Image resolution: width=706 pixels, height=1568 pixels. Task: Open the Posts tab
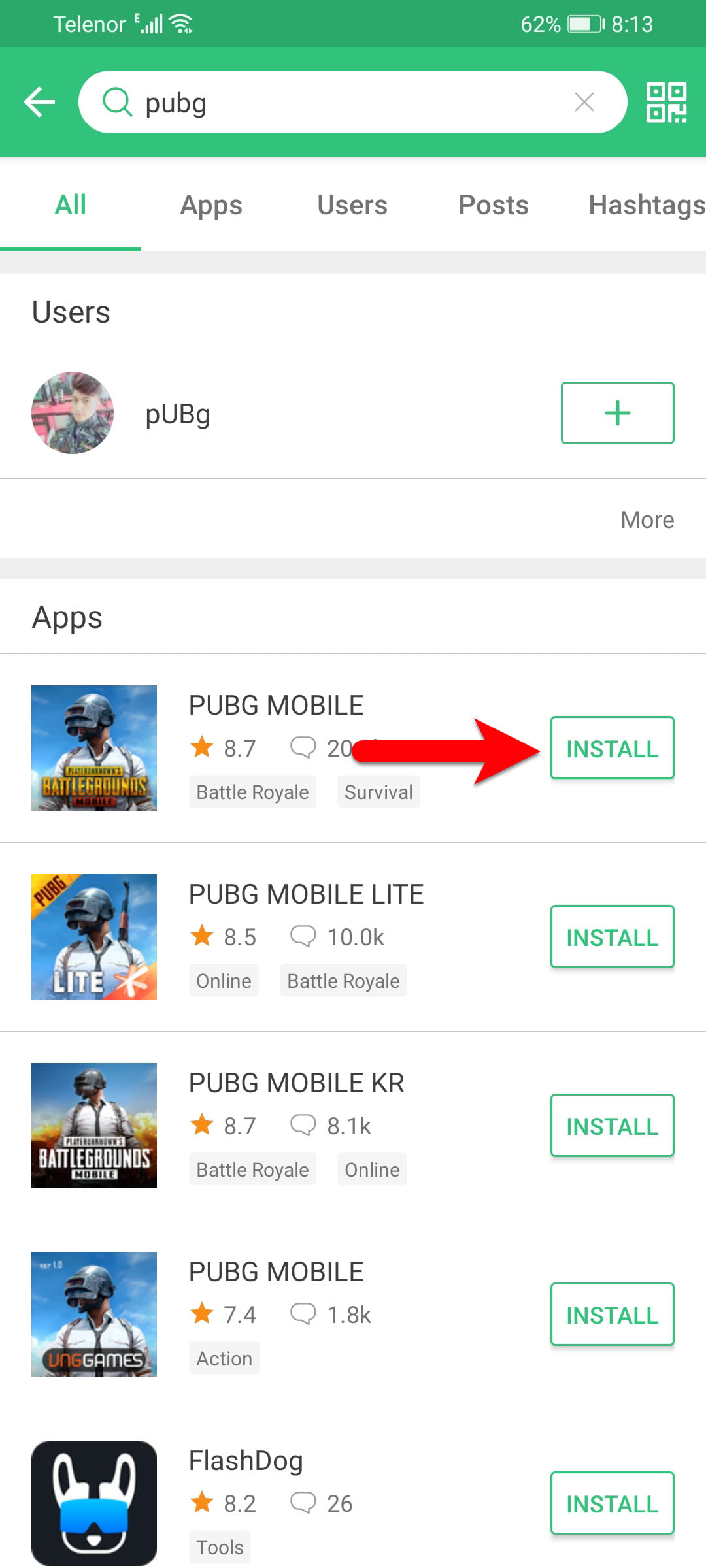point(494,205)
